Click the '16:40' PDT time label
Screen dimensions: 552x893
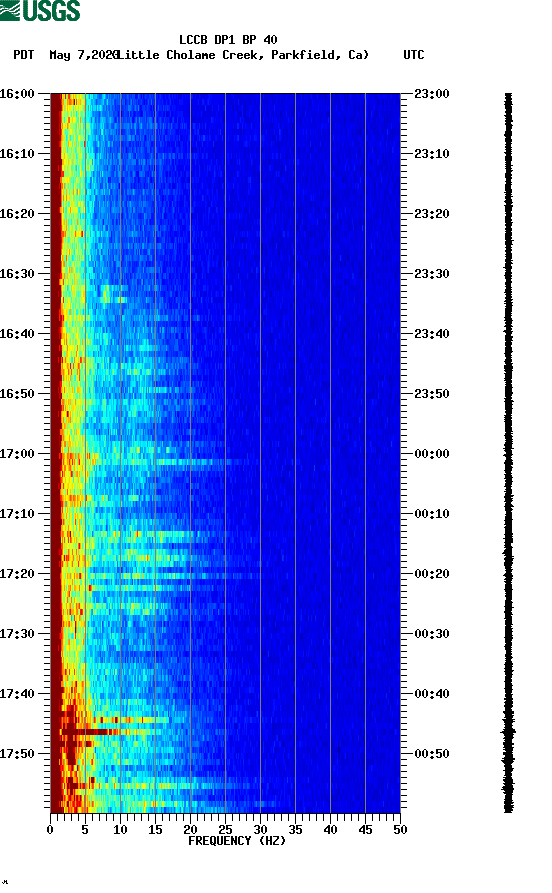point(17,334)
